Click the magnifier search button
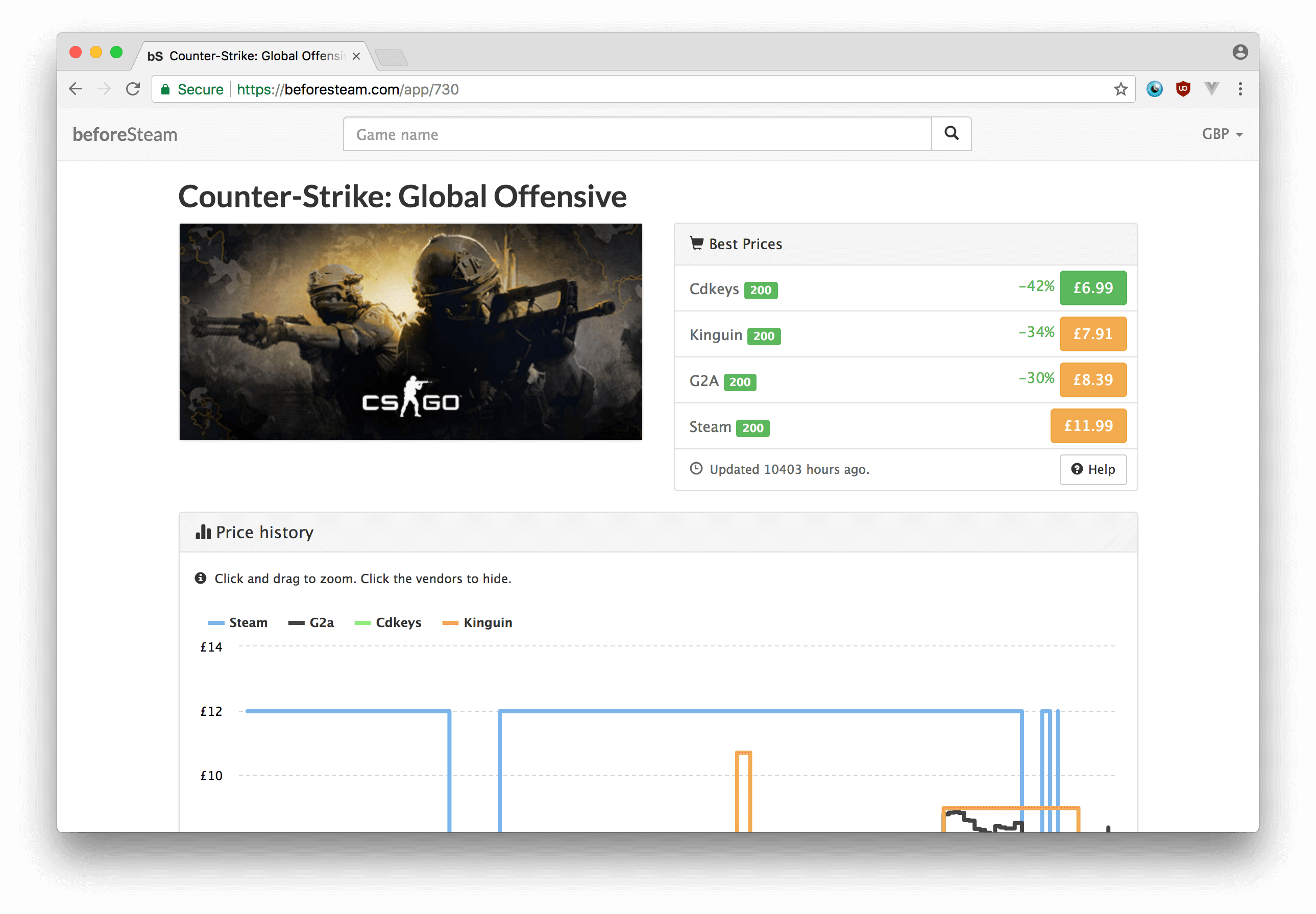 point(952,134)
